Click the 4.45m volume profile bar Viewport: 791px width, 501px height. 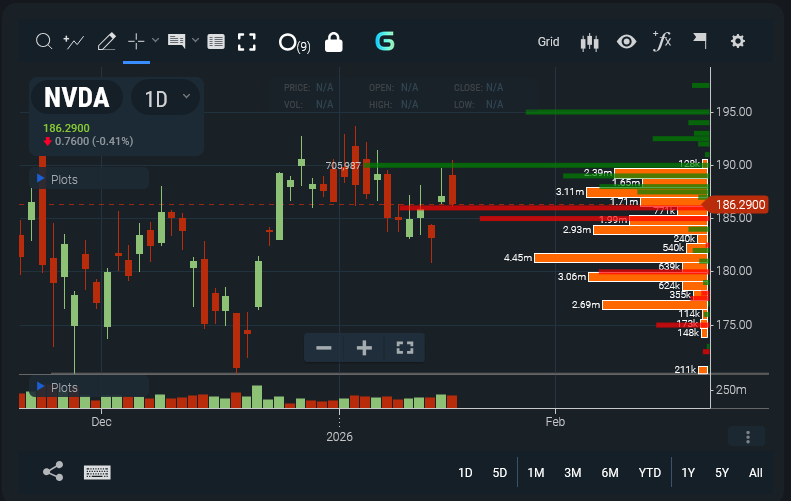[621, 258]
